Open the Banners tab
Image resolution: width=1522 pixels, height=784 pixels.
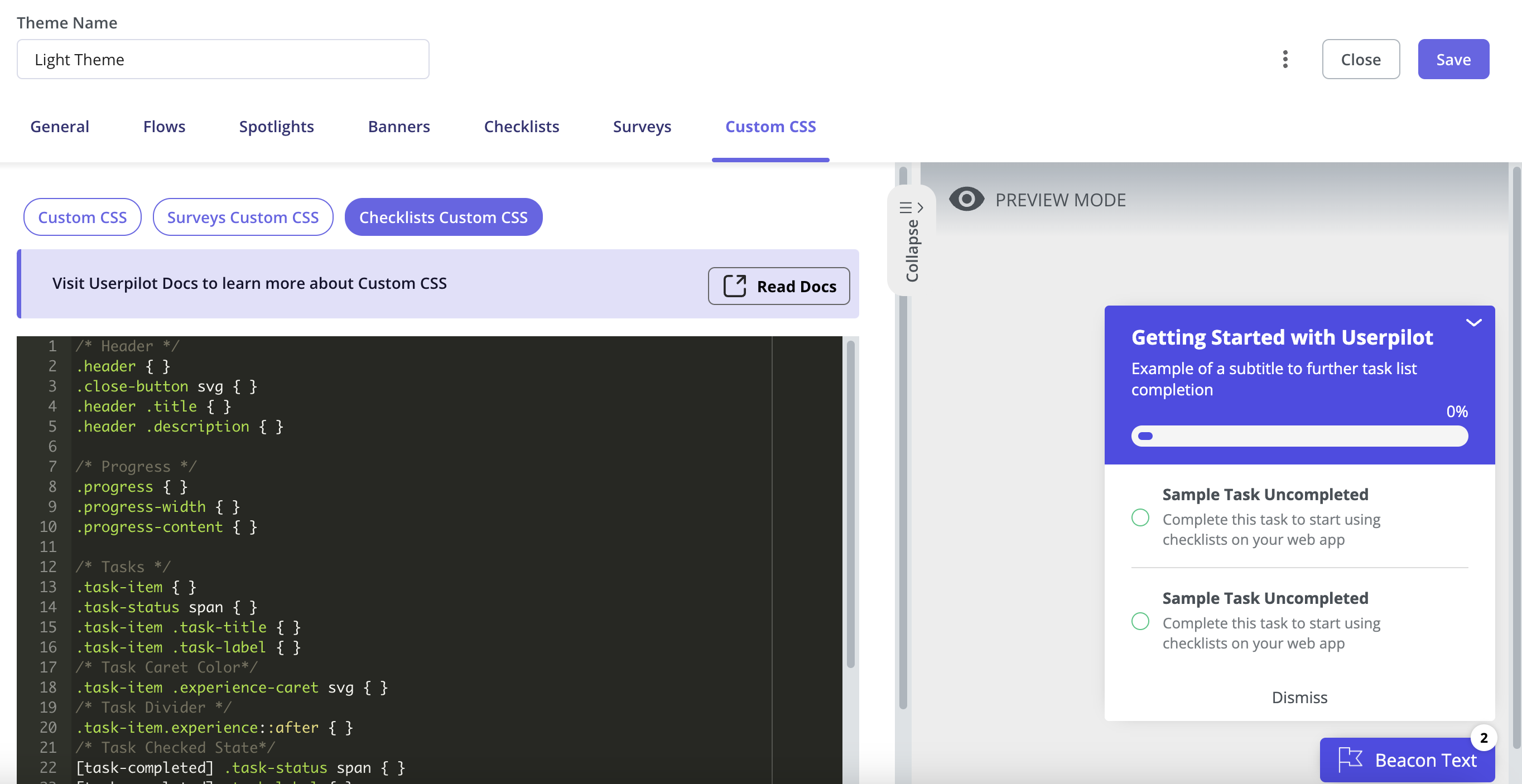pyautogui.click(x=399, y=127)
